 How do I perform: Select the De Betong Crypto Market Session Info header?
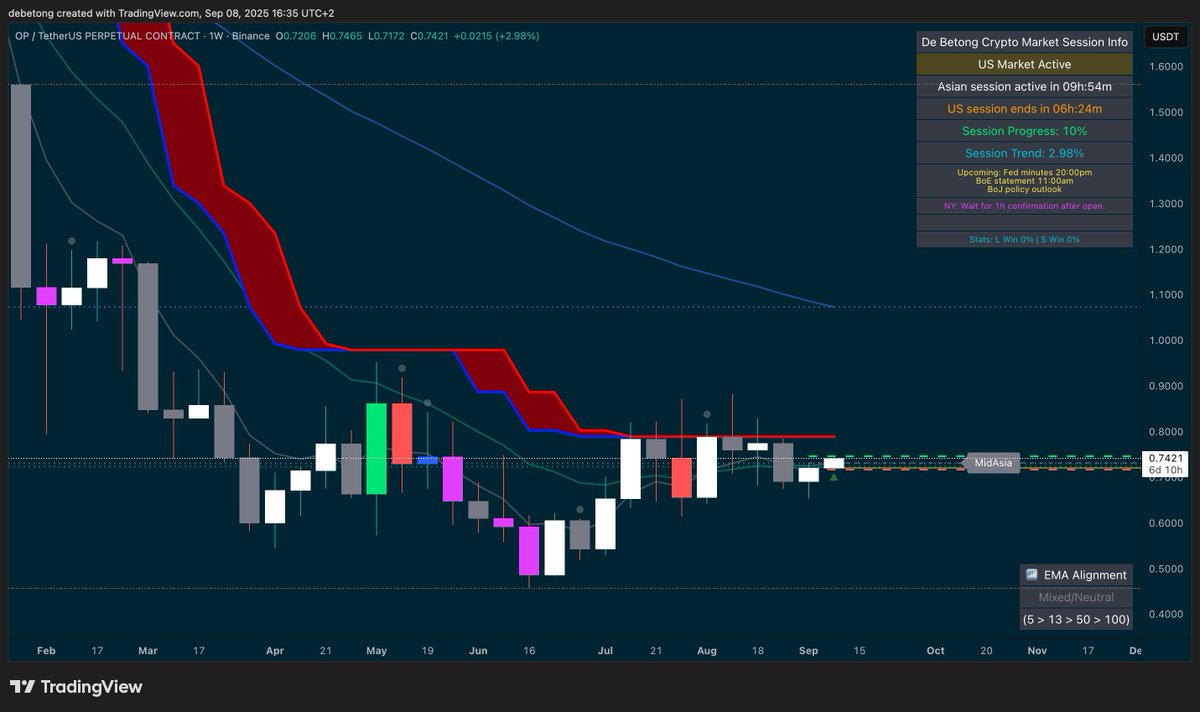coord(1023,41)
